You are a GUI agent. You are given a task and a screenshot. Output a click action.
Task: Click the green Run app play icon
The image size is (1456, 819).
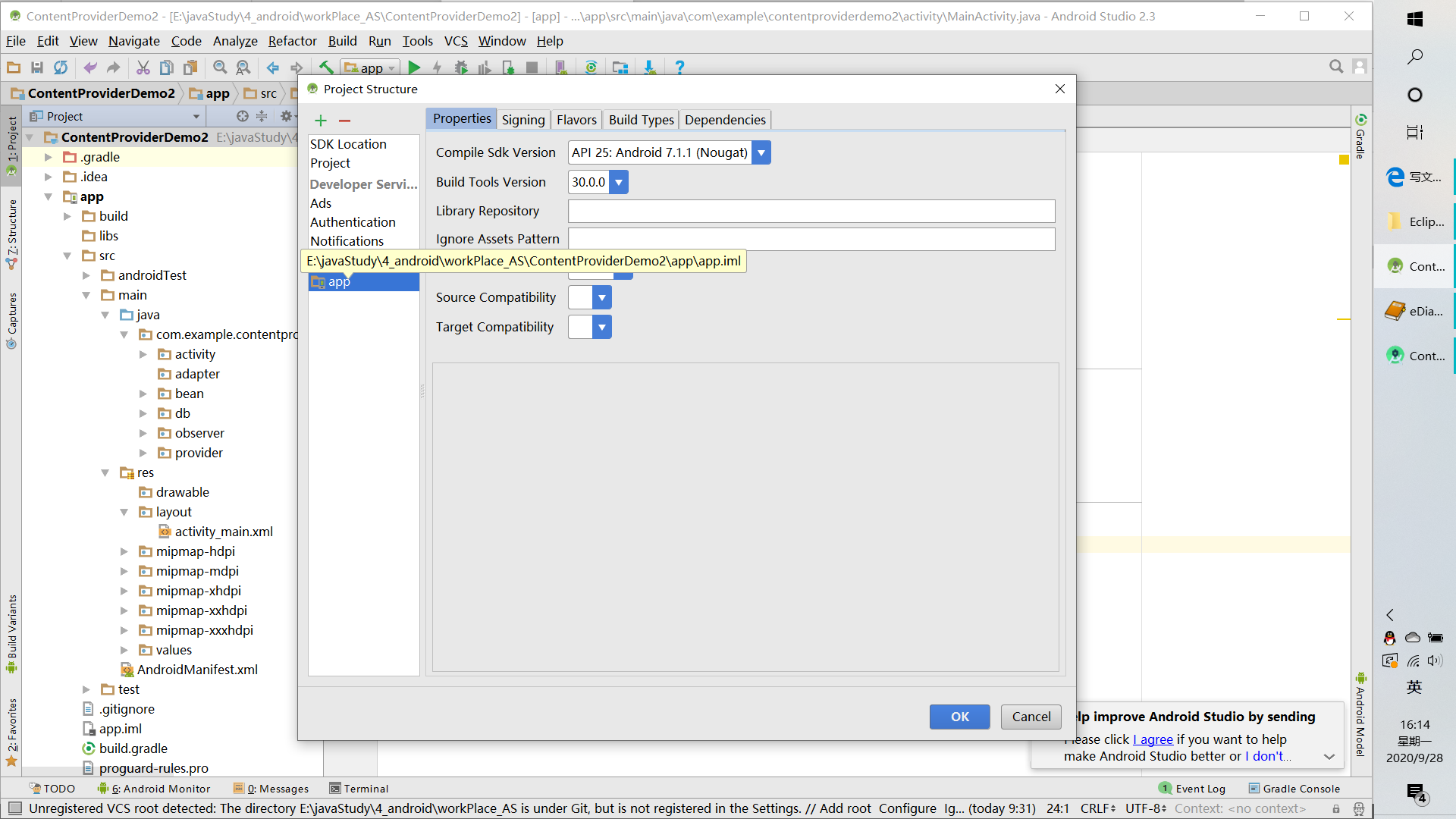pos(414,67)
